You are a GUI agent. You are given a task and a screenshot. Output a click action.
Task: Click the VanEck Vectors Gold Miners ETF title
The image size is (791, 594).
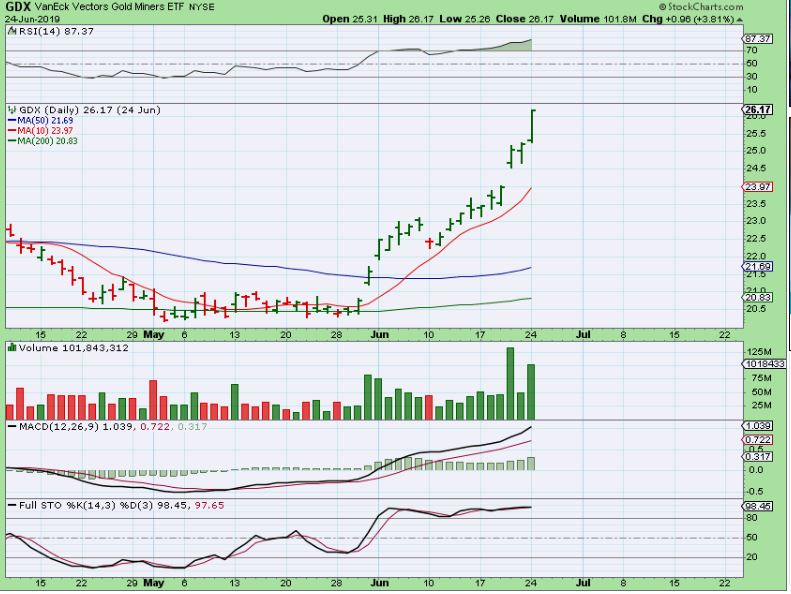tap(109, 7)
